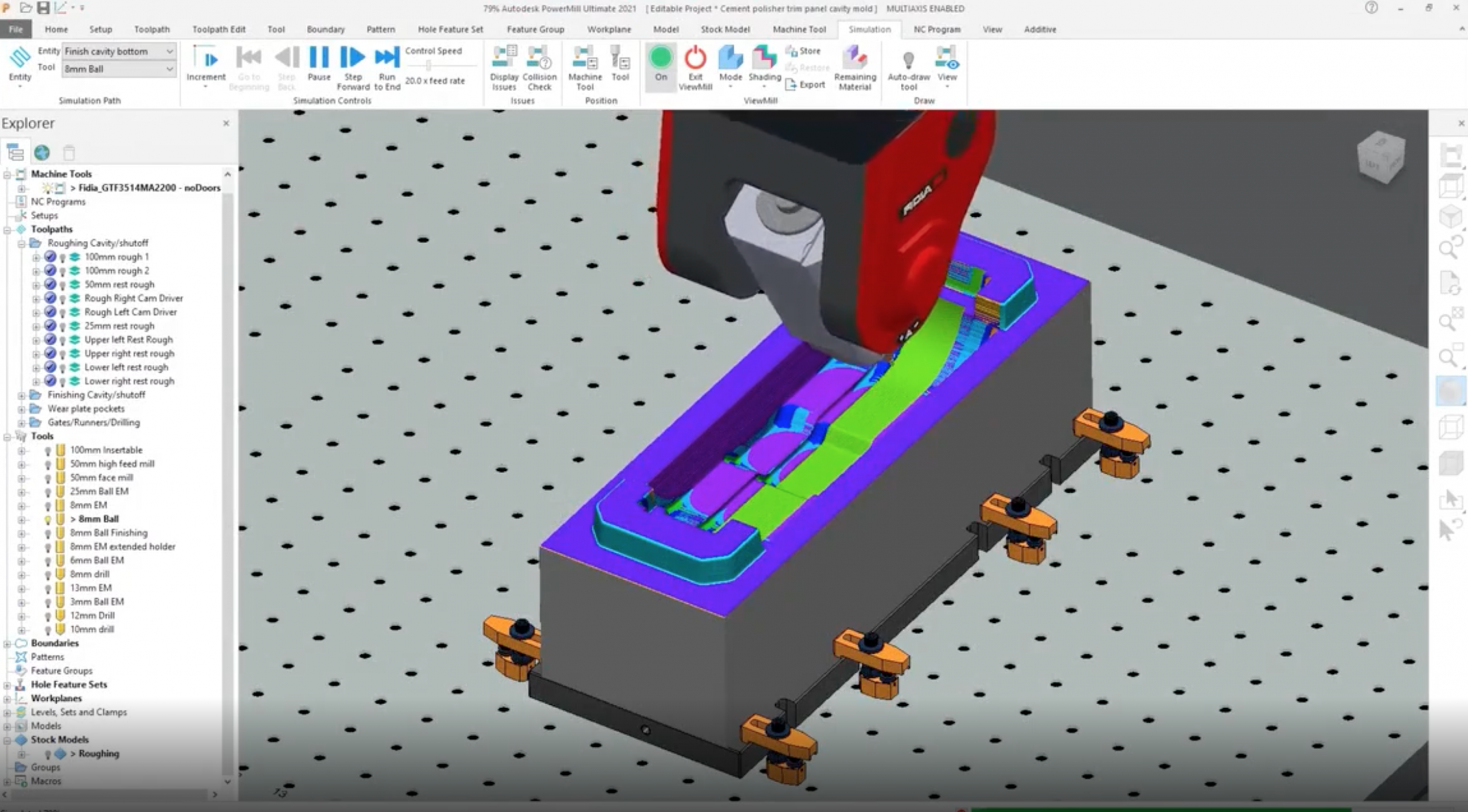This screenshot has height=812, width=1468.
Task: Adjust the Control Speed slider
Action: click(x=428, y=65)
